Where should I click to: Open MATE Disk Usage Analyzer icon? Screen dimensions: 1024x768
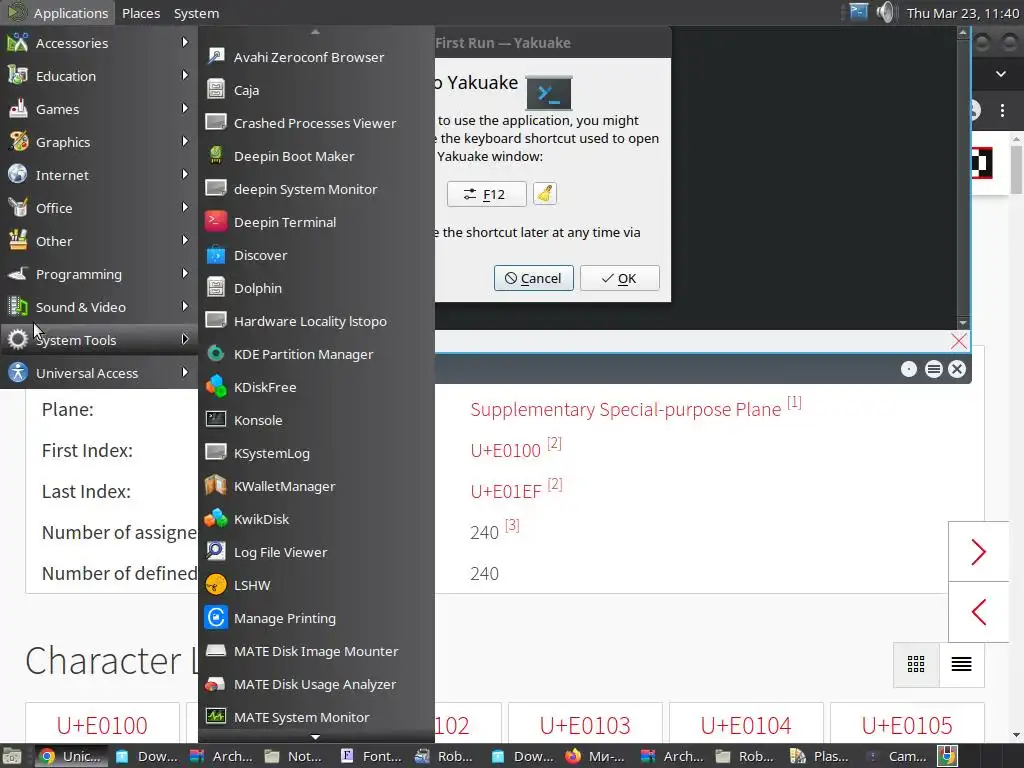point(216,684)
